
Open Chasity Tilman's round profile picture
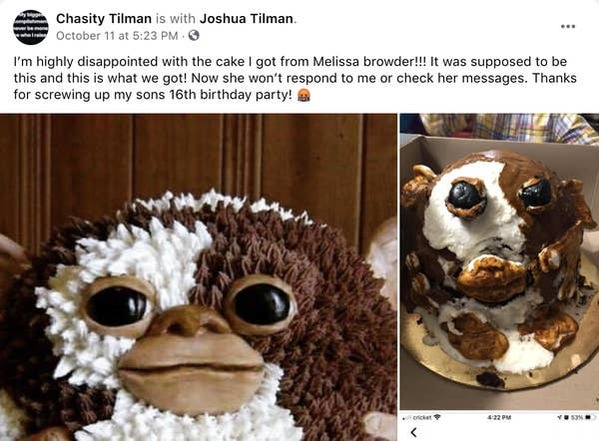coord(31,27)
